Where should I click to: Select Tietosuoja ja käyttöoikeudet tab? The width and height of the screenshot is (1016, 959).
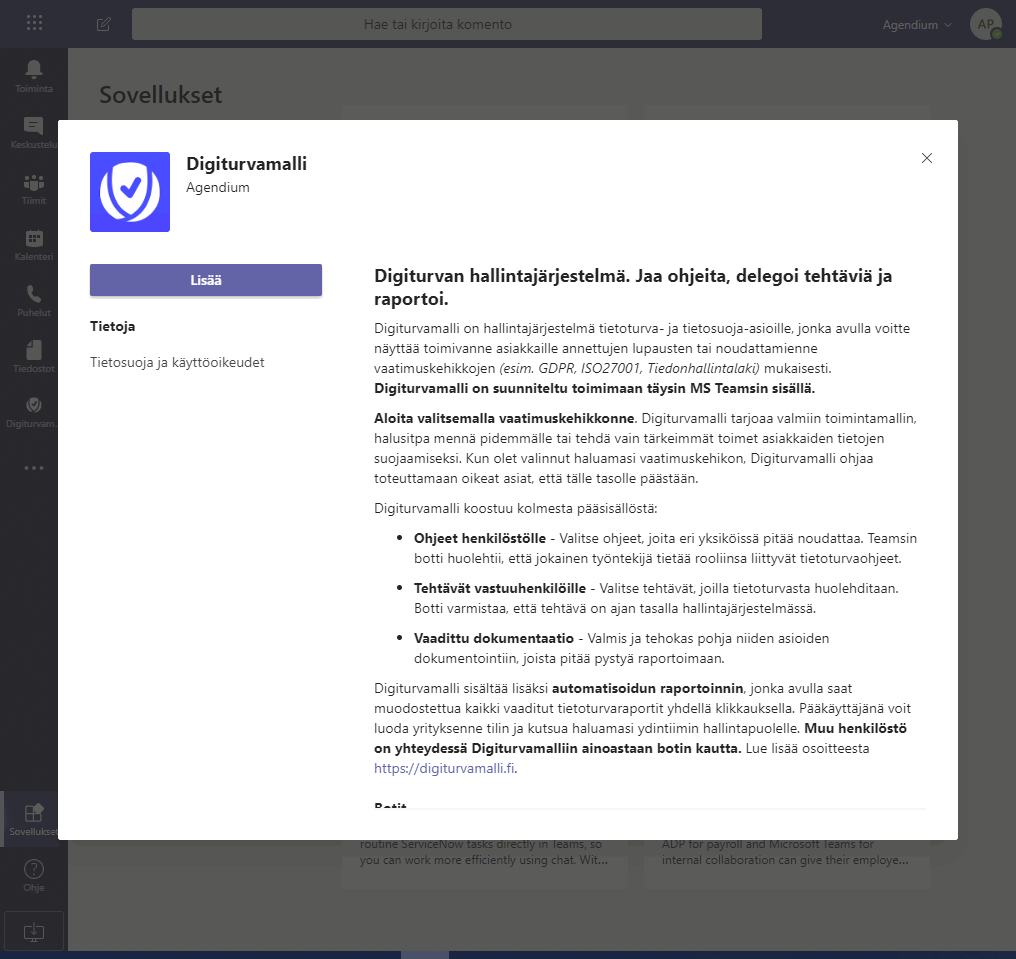tap(177, 362)
